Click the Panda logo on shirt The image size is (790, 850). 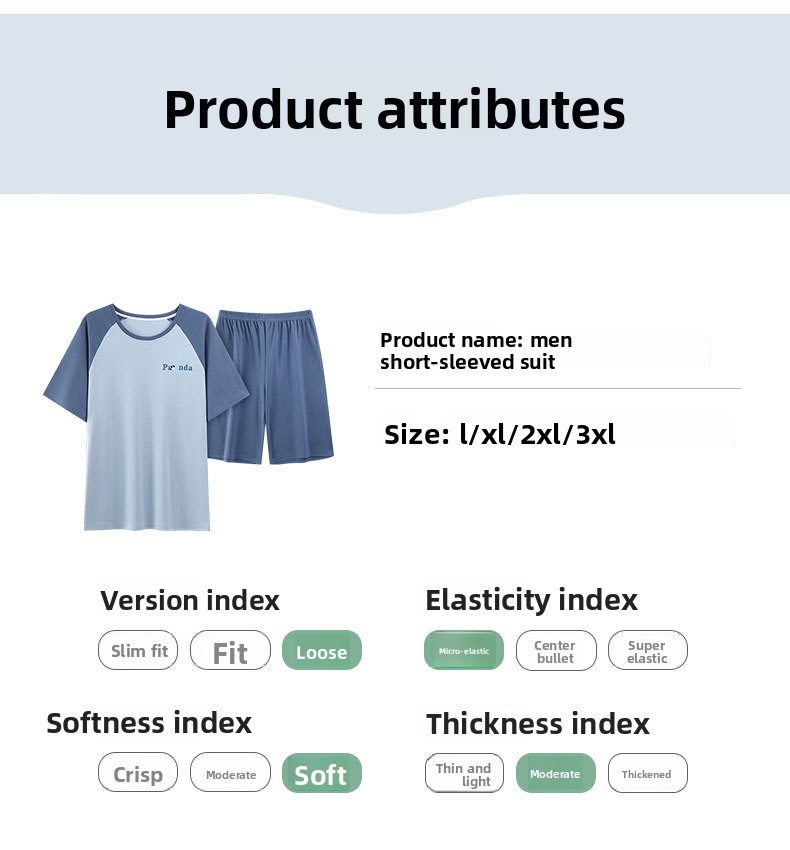(177, 367)
